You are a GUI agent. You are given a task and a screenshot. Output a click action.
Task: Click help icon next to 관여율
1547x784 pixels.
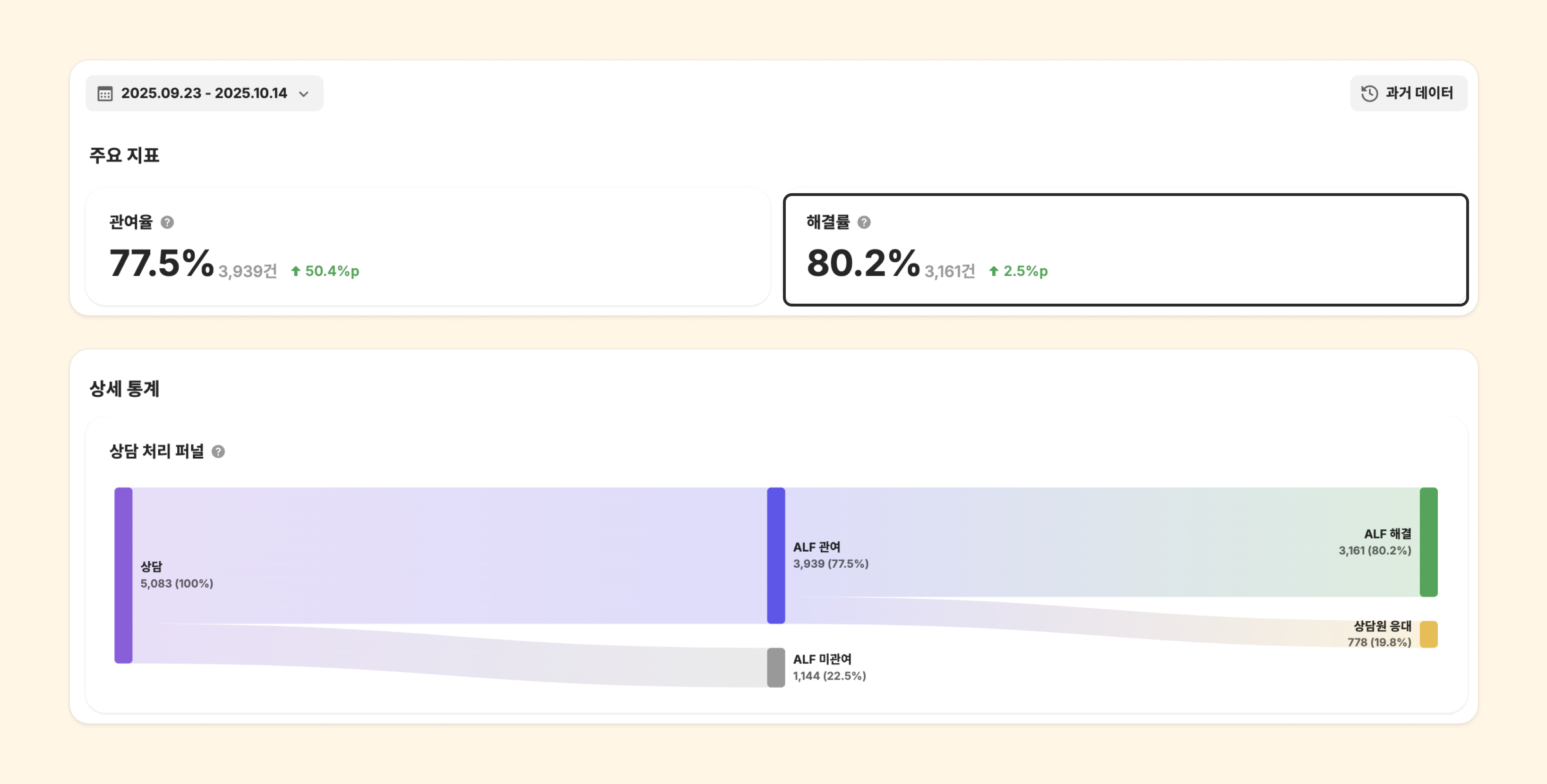tap(168, 222)
